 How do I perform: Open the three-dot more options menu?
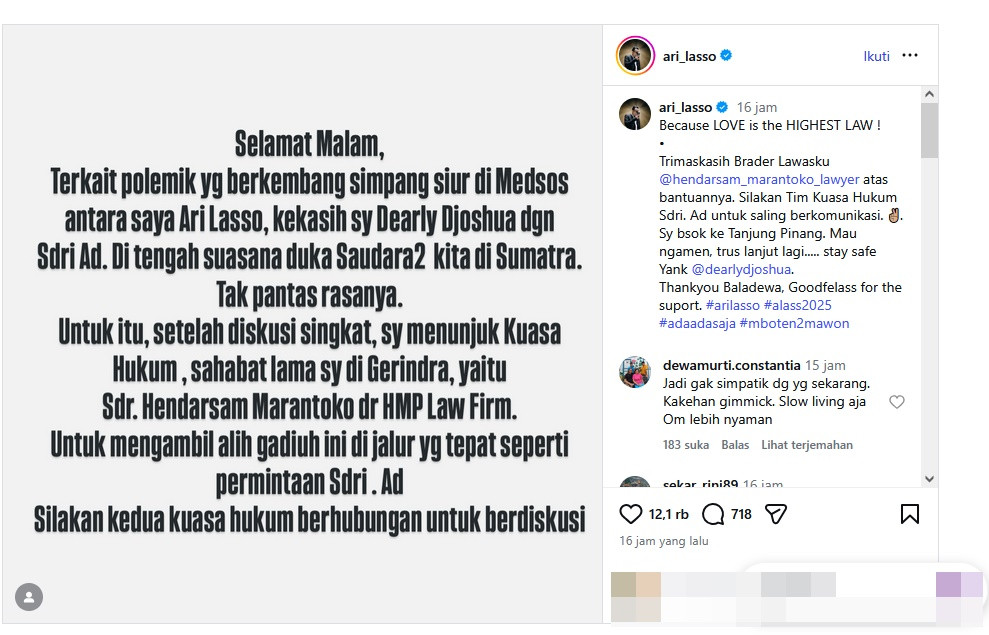(x=910, y=55)
